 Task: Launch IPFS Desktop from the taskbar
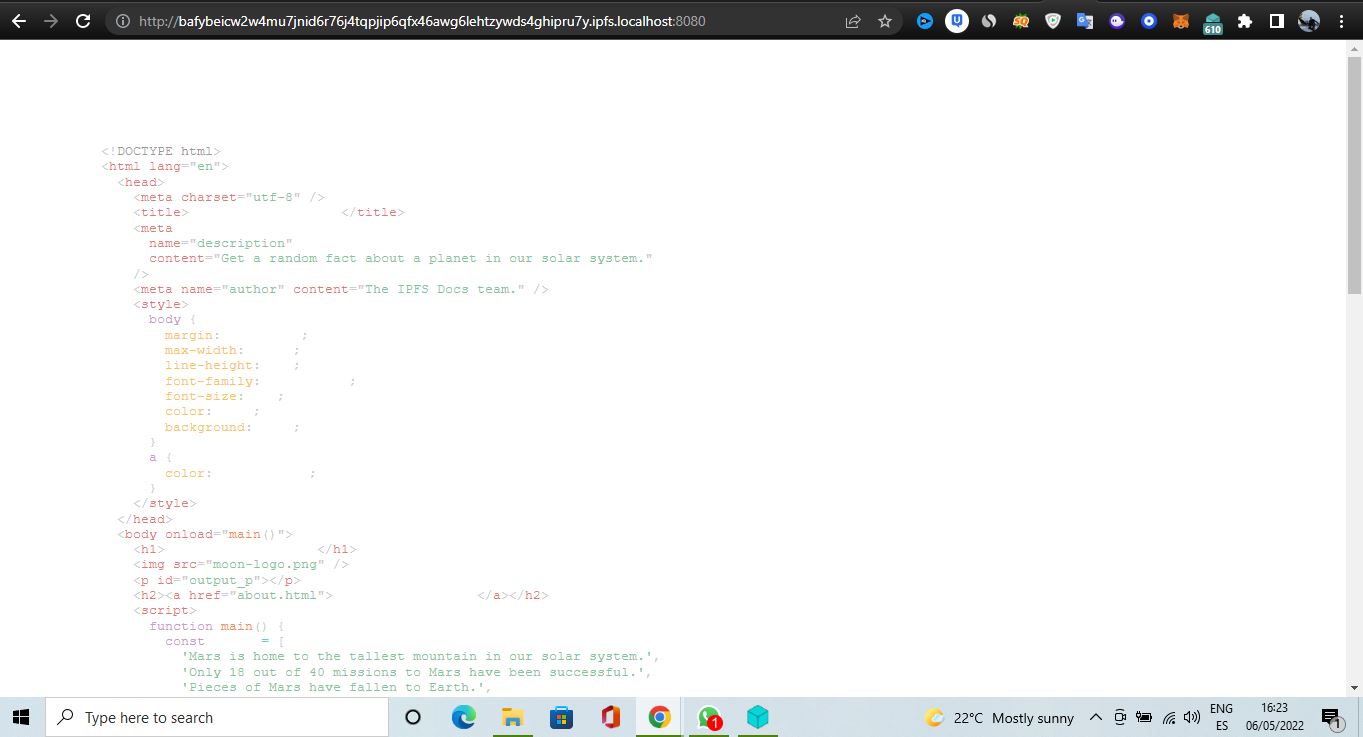(757, 716)
